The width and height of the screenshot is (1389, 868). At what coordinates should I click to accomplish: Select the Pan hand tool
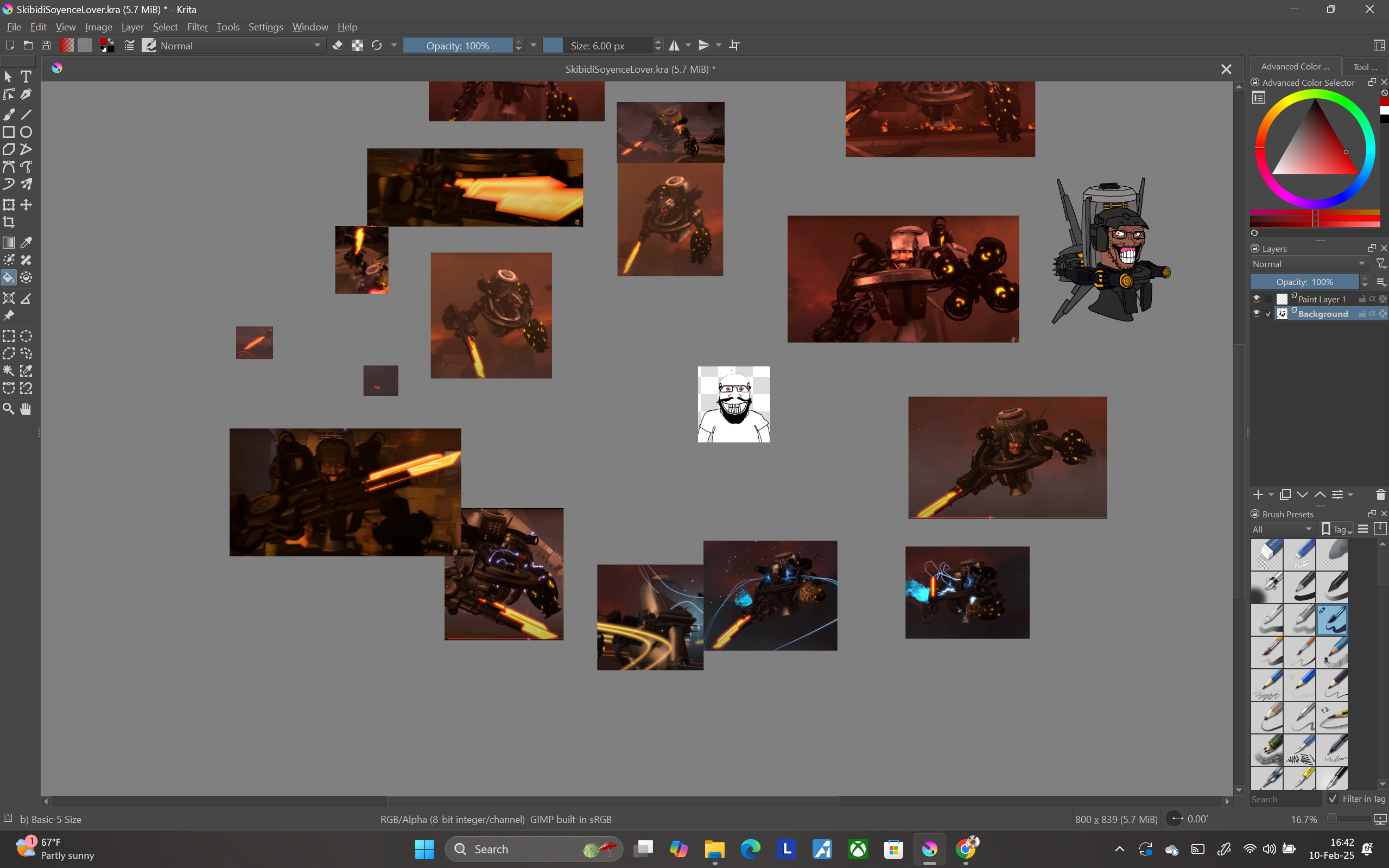click(26, 409)
